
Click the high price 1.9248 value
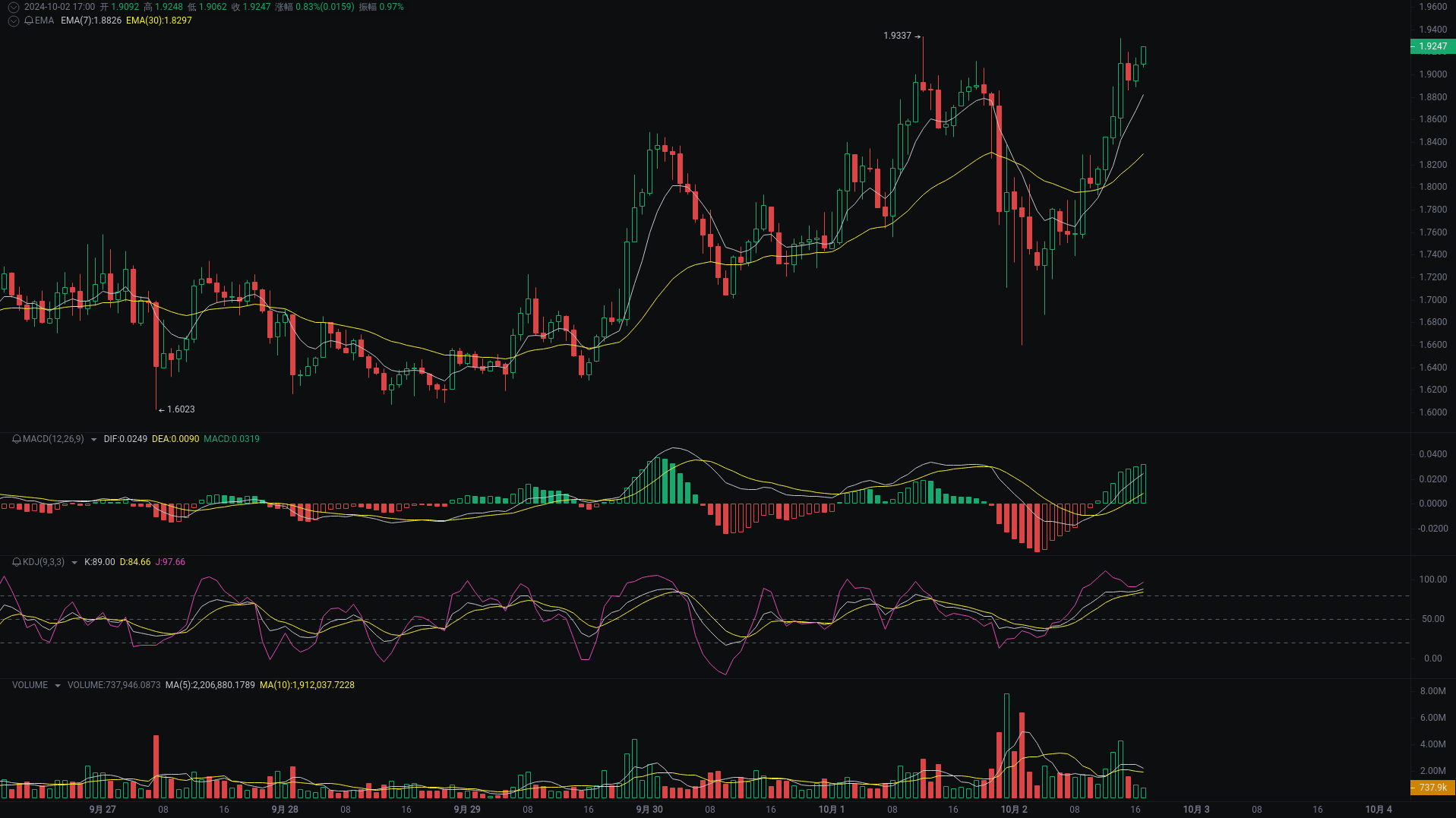click(169, 7)
